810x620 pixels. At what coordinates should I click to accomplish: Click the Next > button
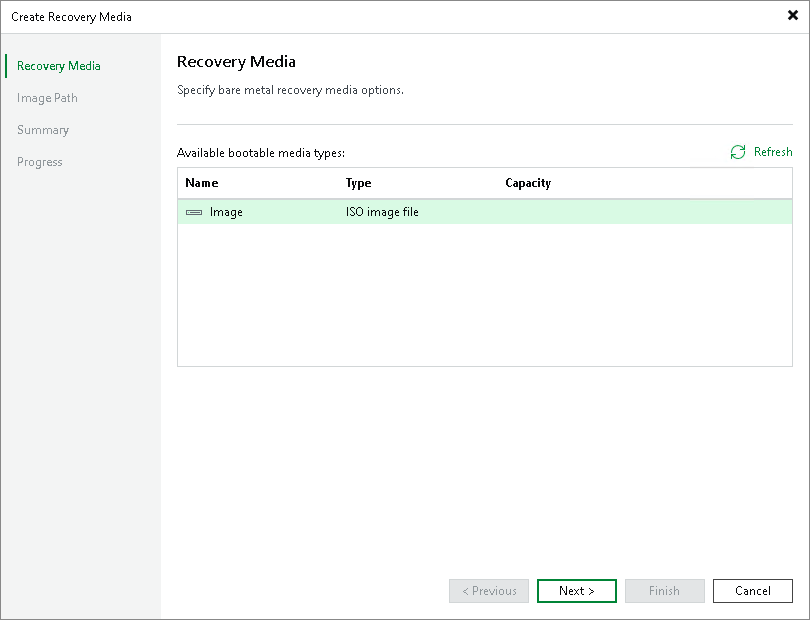click(x=577, y=591)
